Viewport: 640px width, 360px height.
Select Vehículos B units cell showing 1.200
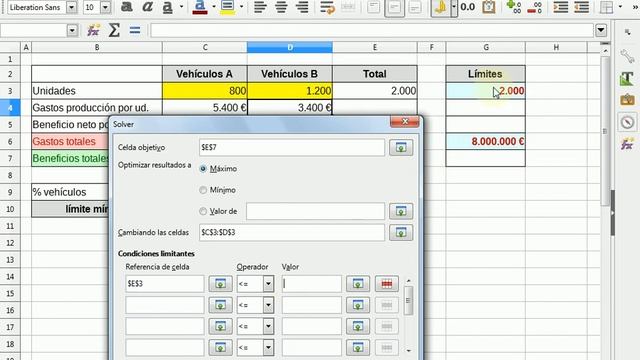pos(290,91)
